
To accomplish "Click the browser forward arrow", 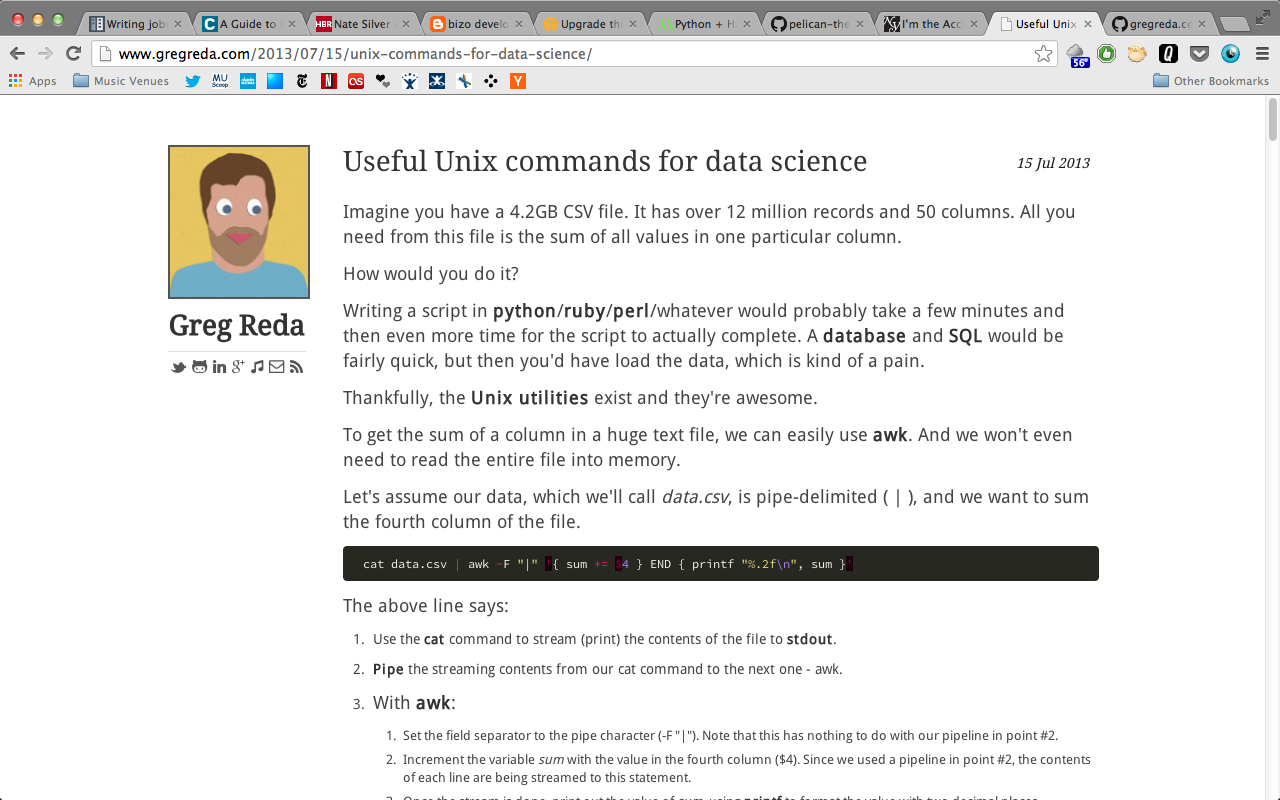I will (x=45, y=54).
